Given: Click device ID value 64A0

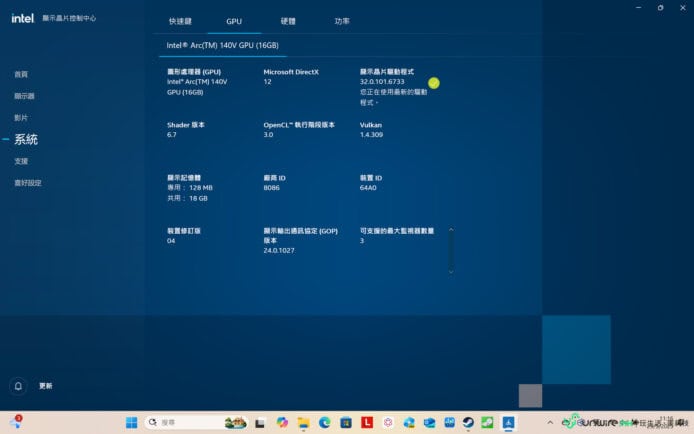Looking at the screenshot, I should click(368, 188).
